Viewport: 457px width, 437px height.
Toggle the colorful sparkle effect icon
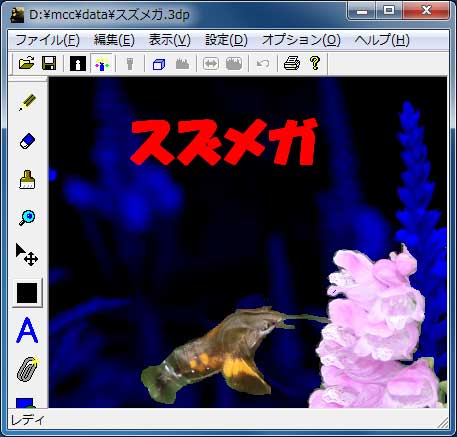(x=102, y=63)
